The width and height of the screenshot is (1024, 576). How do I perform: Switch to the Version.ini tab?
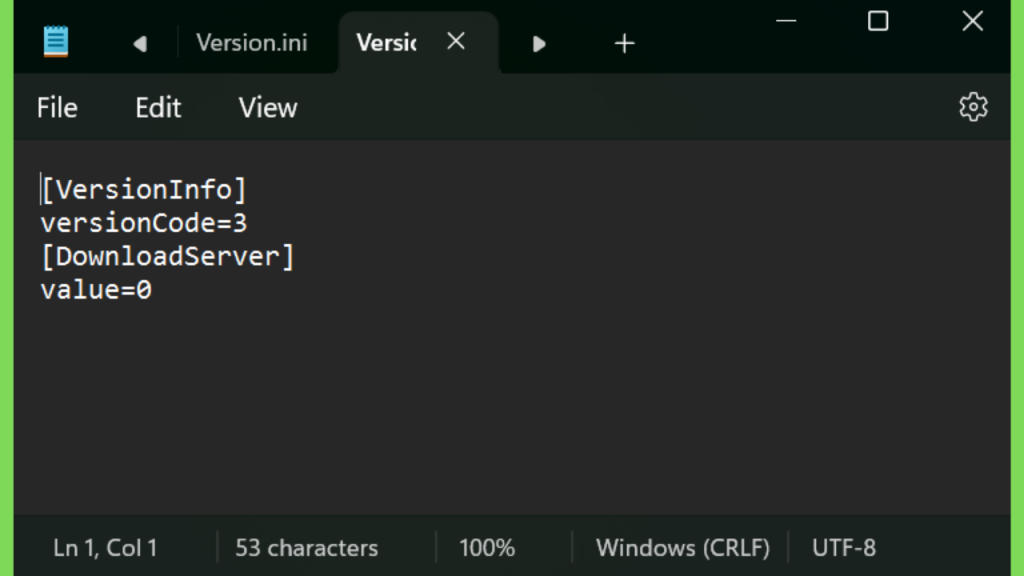point(251,43)
